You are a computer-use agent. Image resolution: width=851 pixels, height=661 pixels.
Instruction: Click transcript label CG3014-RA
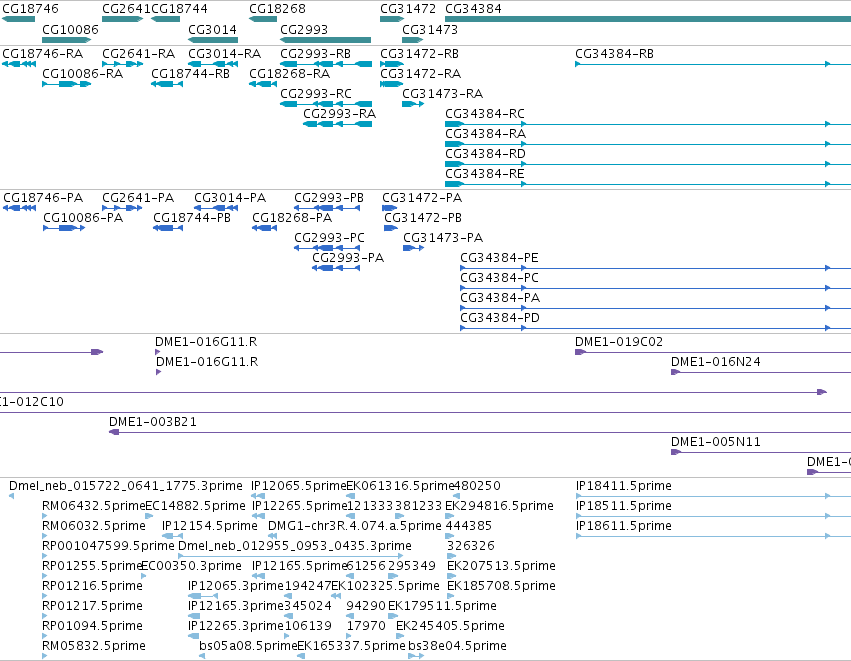(x=224, y=54)
